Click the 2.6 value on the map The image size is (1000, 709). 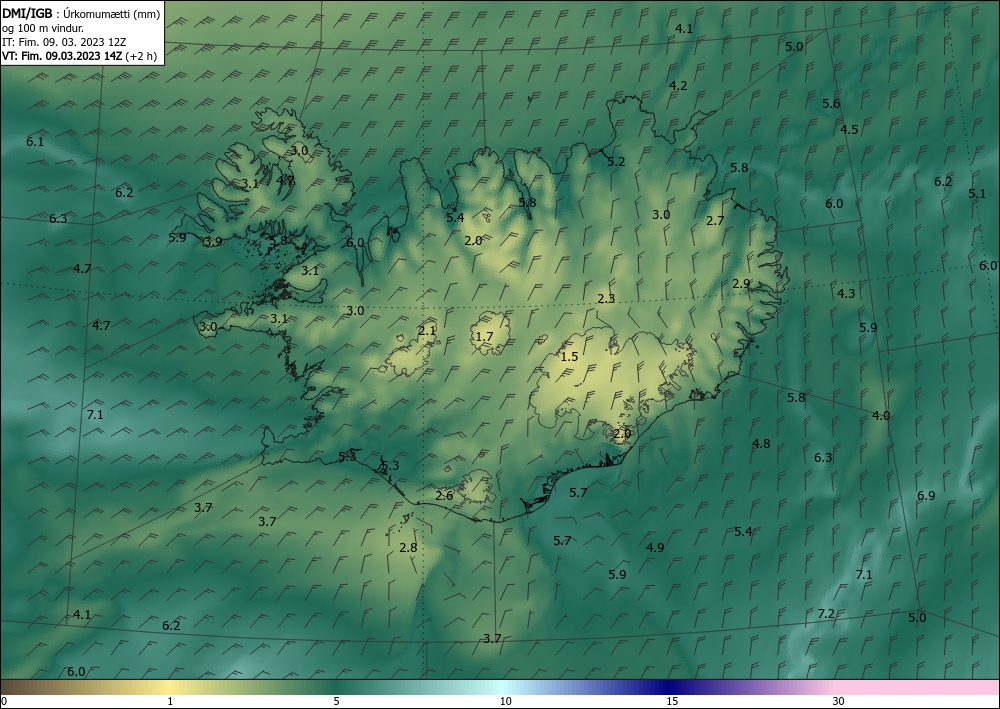(445, 495)
